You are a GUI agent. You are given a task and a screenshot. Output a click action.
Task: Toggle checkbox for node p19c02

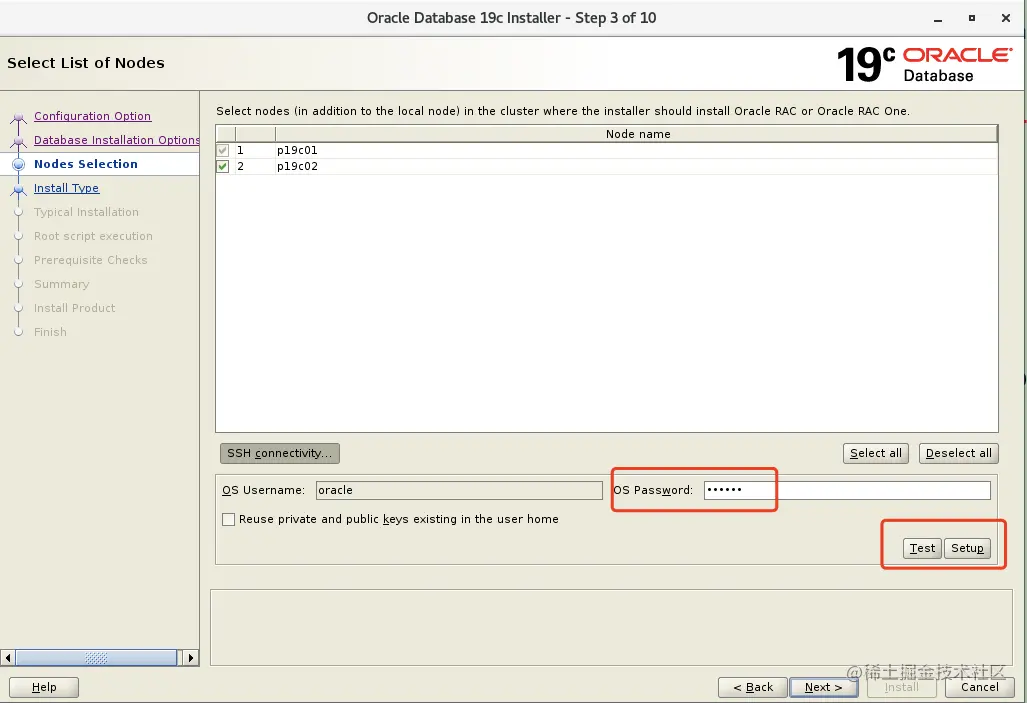click(223, 166)
